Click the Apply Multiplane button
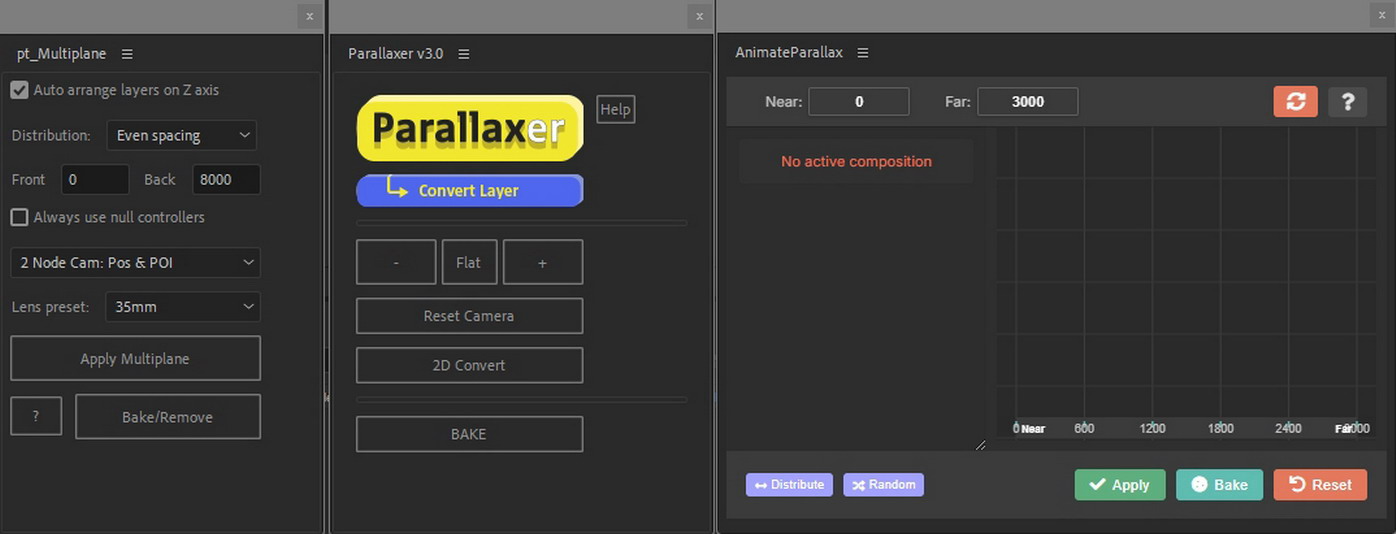The height and width of the screenshot is (534, 1396). point(135,358)
